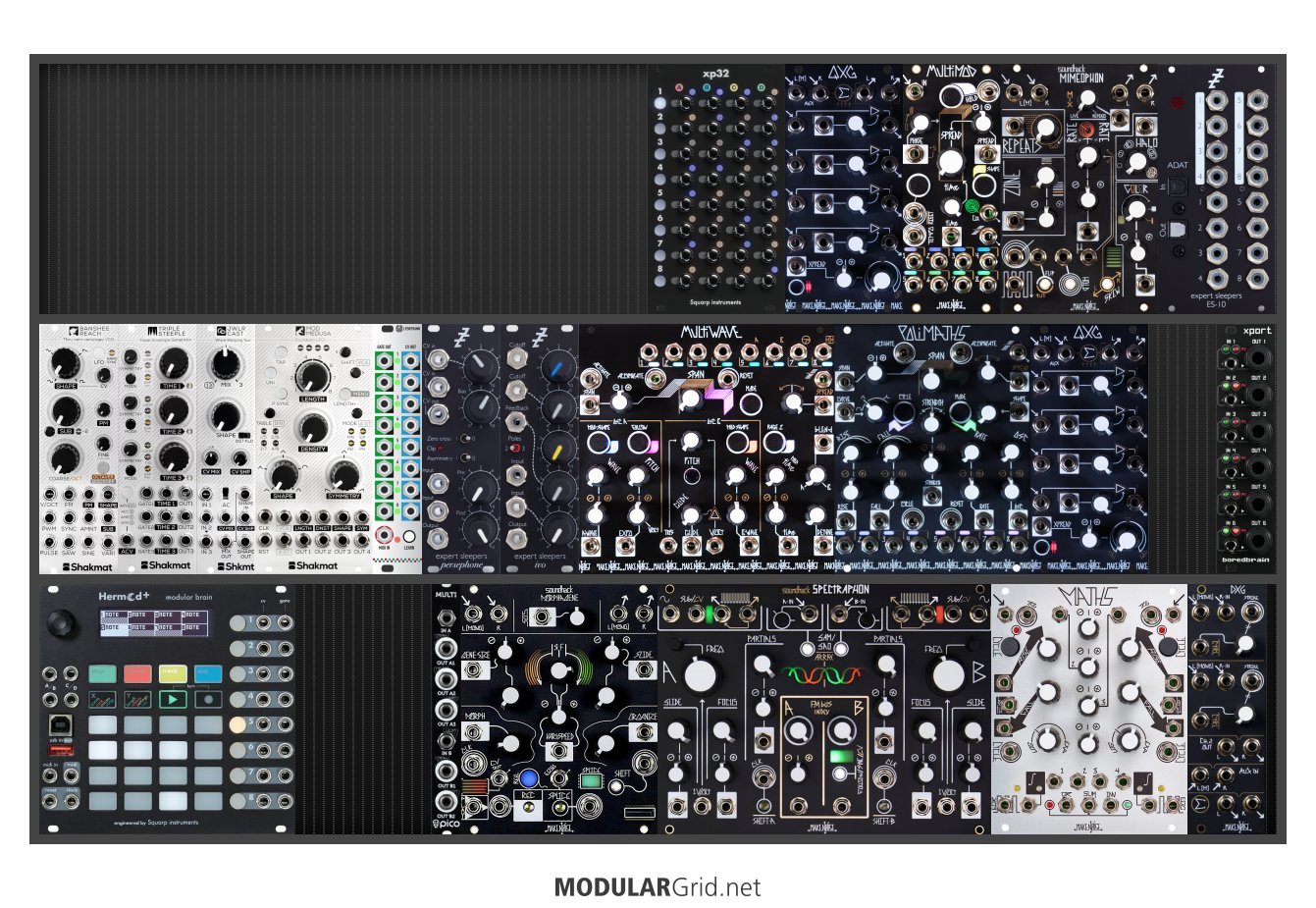Click the lower SPLICE button on Morphagene
The height and width of the screenshot is (908, 1316).
[560, 809]
